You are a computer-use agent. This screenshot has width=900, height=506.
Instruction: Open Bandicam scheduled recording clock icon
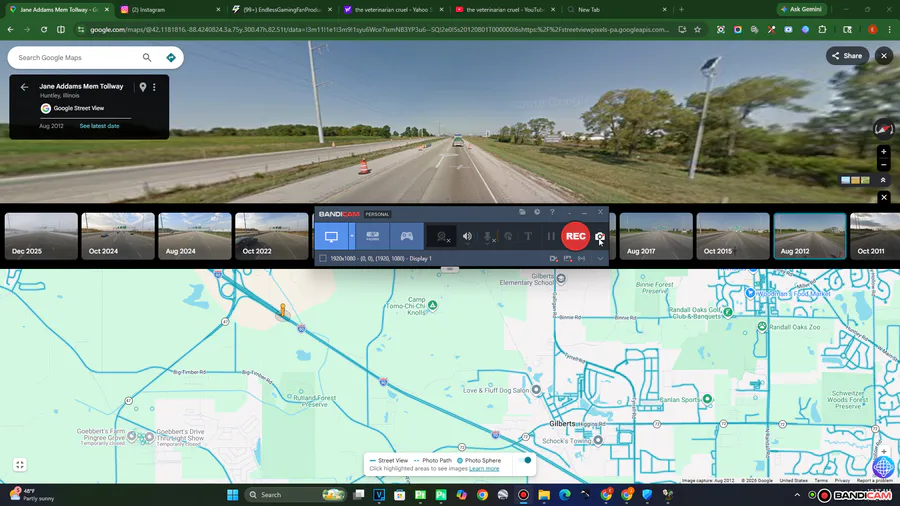(x=537, y=212)
